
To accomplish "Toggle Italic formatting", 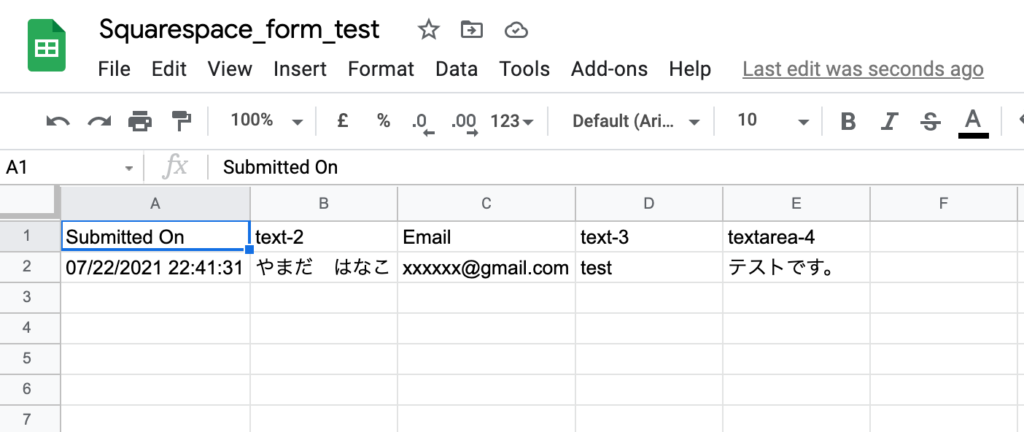I will 889,121.
